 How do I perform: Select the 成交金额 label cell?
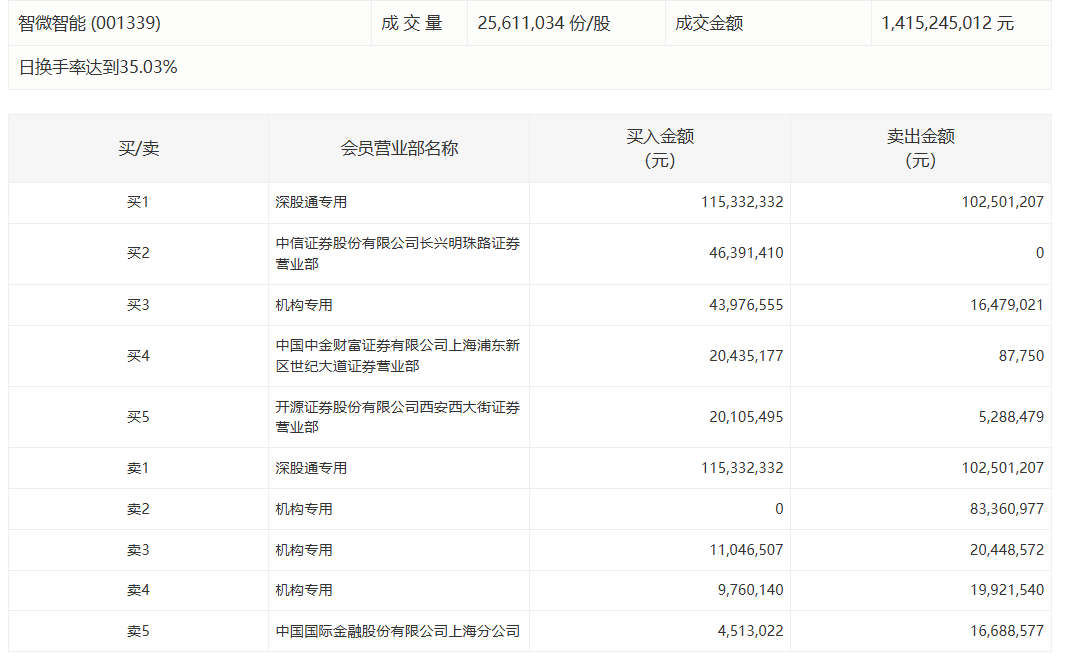point(709,23)
